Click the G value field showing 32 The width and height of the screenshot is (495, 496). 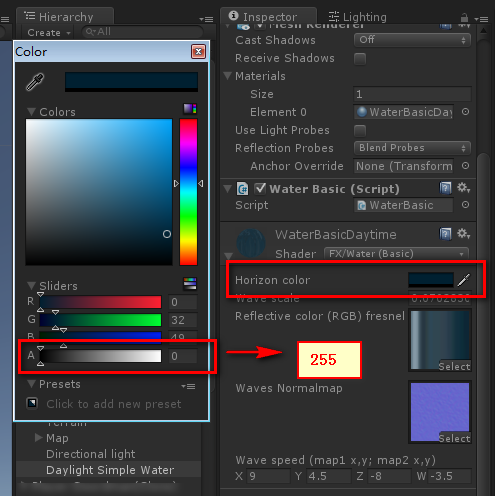pos(183,320)
